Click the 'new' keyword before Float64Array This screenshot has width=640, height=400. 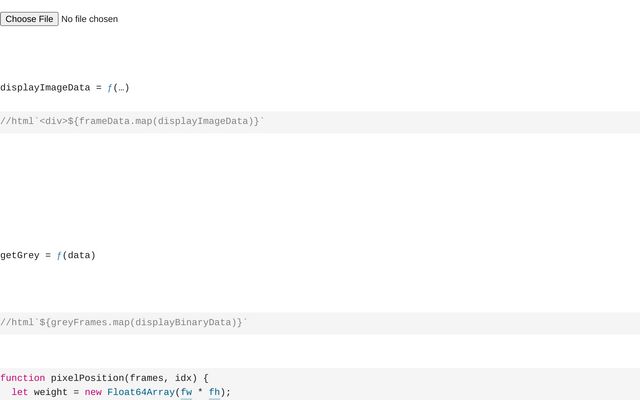click(93, 392)
